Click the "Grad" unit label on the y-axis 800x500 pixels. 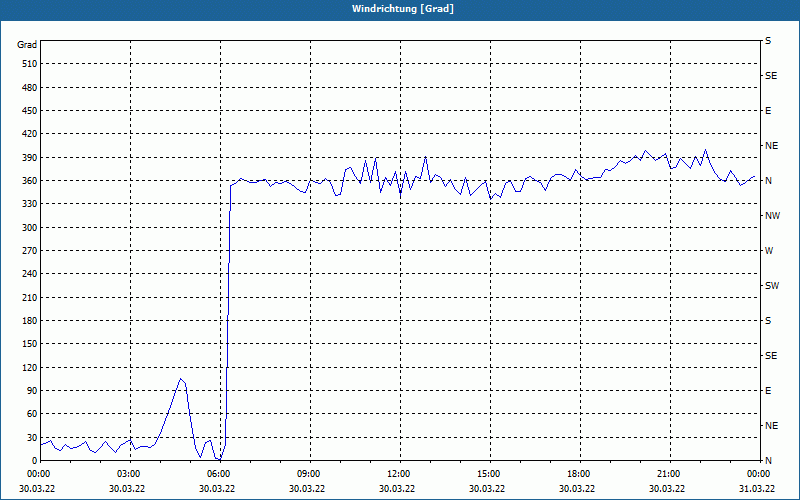coord(27,45)
